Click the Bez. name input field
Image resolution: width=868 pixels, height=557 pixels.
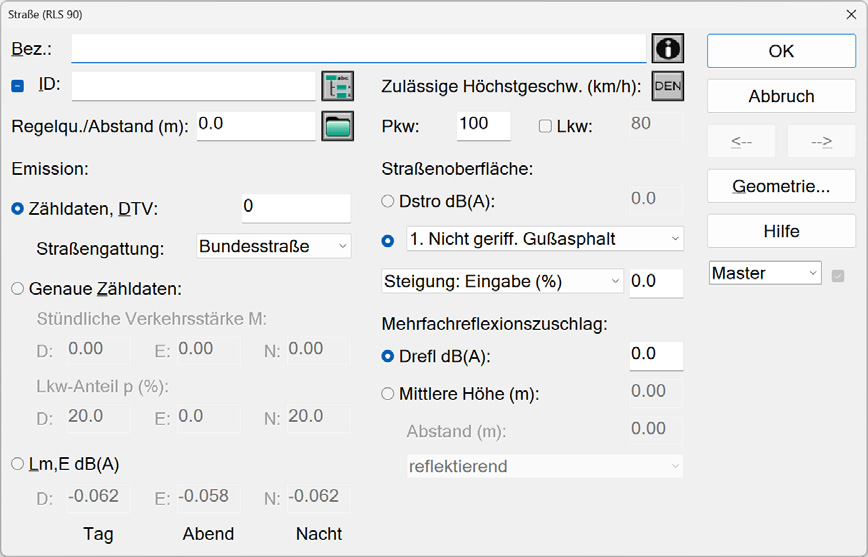point(359,48)
